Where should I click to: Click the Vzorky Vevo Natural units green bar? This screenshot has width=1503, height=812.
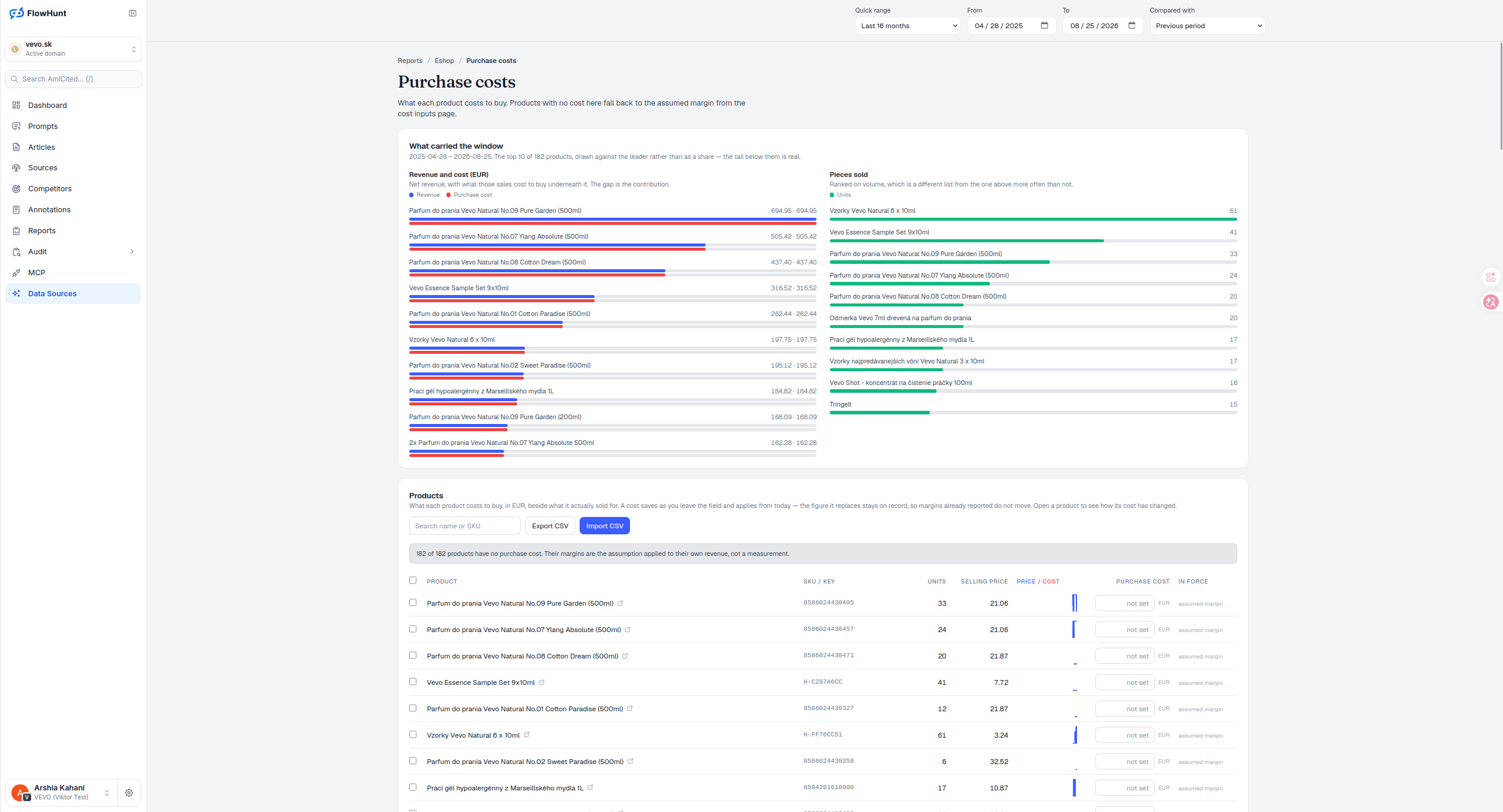[x=1033, y=219]
